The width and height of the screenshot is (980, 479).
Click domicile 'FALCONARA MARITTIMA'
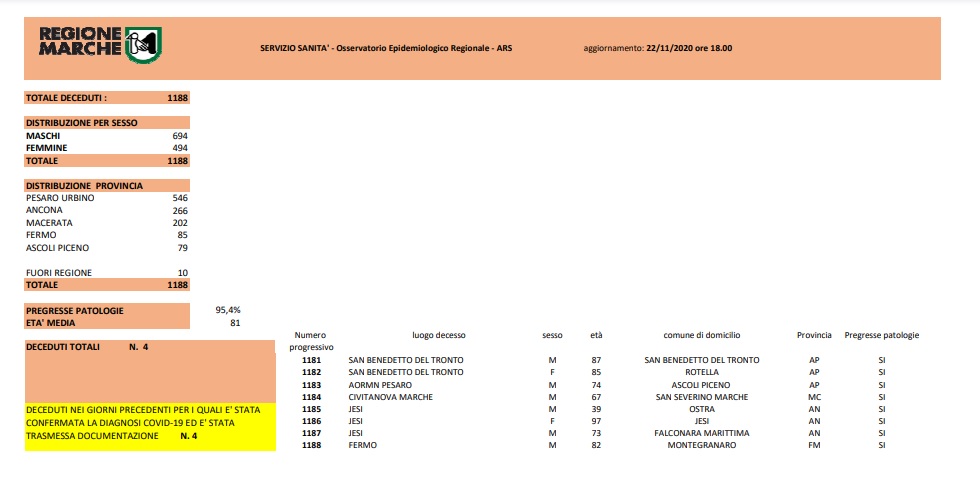click(x=702, y=433)
